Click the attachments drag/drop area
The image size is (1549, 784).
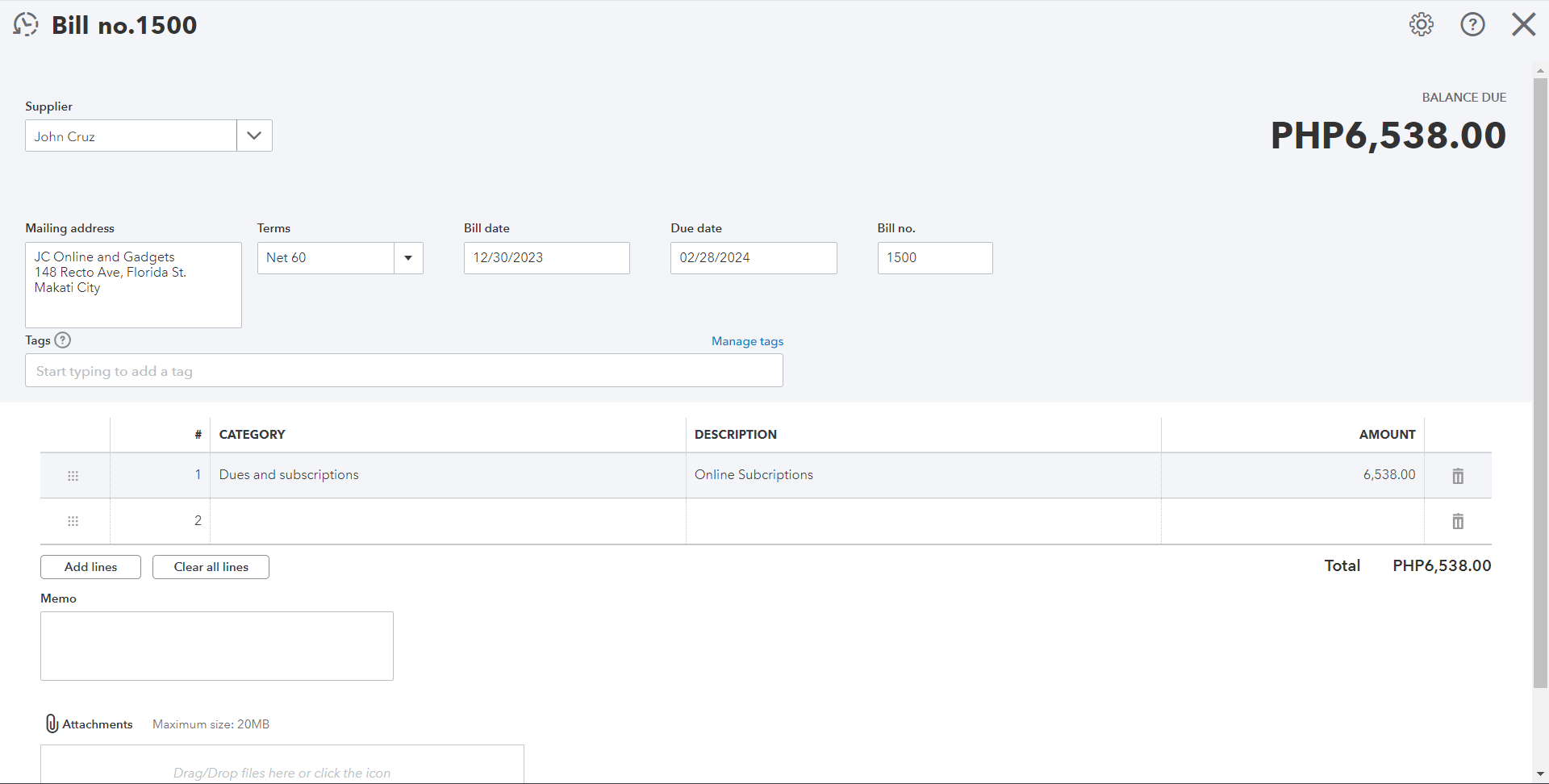(x=282, y=764)
